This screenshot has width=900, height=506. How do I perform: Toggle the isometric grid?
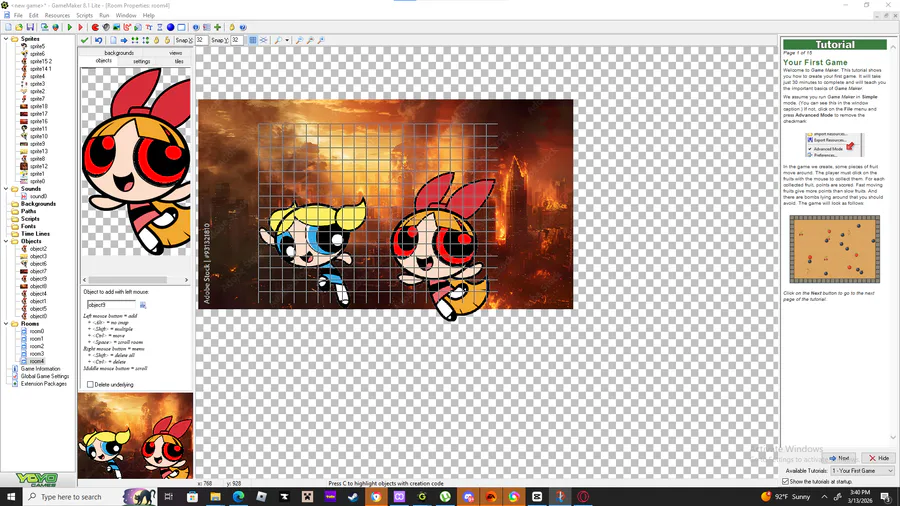click(x=263, y=40)
